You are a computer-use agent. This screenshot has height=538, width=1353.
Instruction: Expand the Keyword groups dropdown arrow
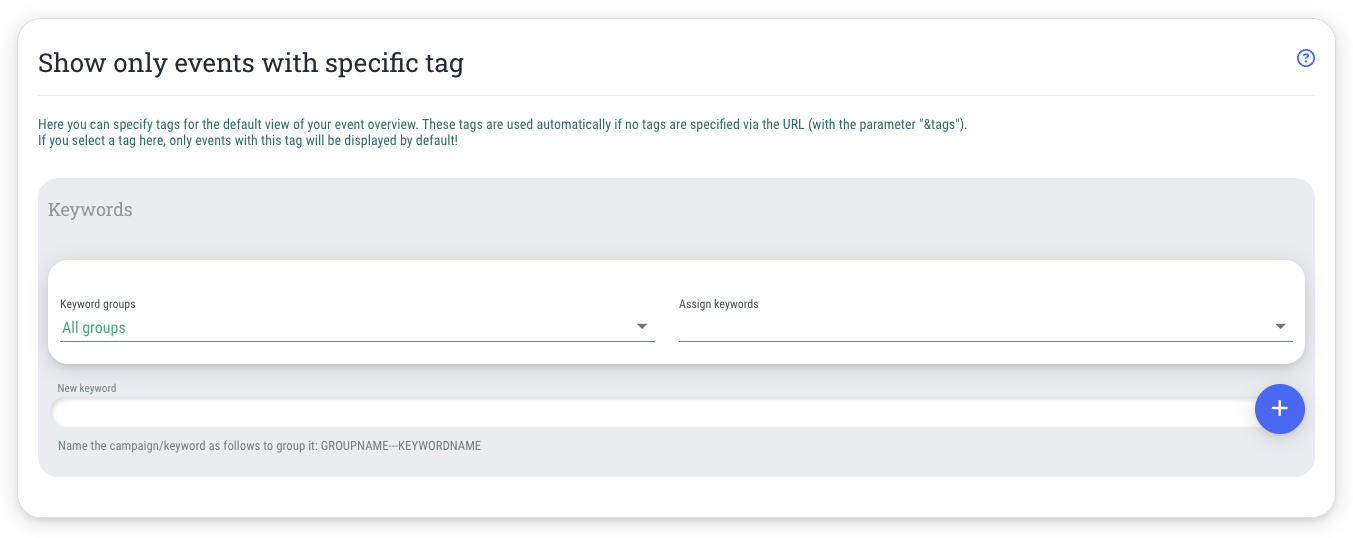point(642,327)
